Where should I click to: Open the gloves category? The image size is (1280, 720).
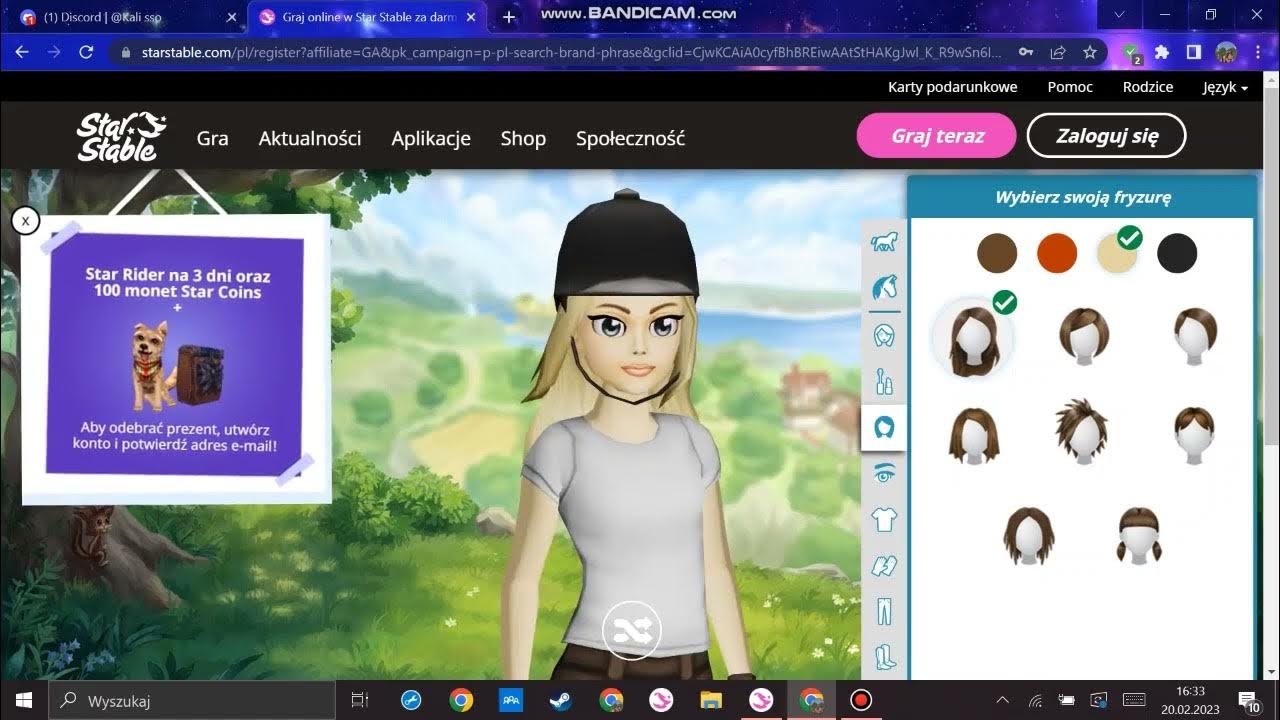click(x=884, y=566)
